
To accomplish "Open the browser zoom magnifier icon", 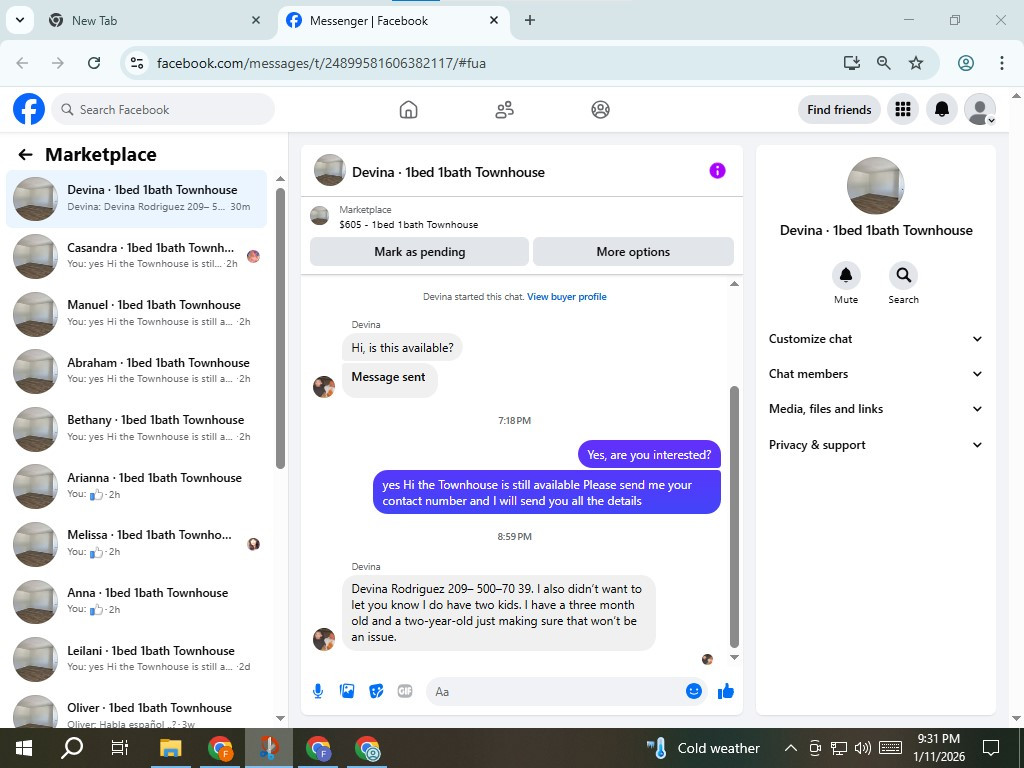I will (x=884, y=63).
